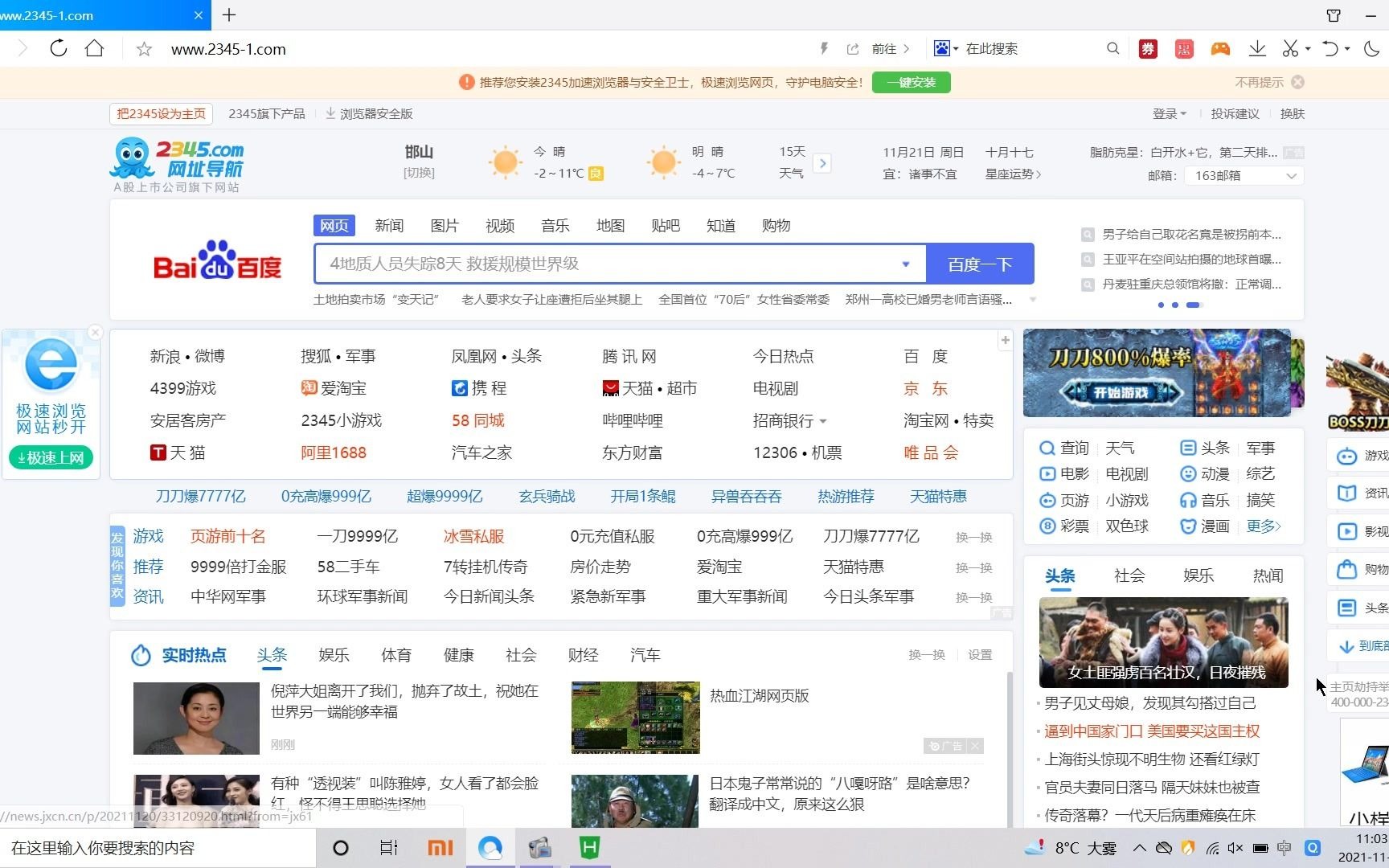Close the 热血江湖 ad with X

[975, 746]
